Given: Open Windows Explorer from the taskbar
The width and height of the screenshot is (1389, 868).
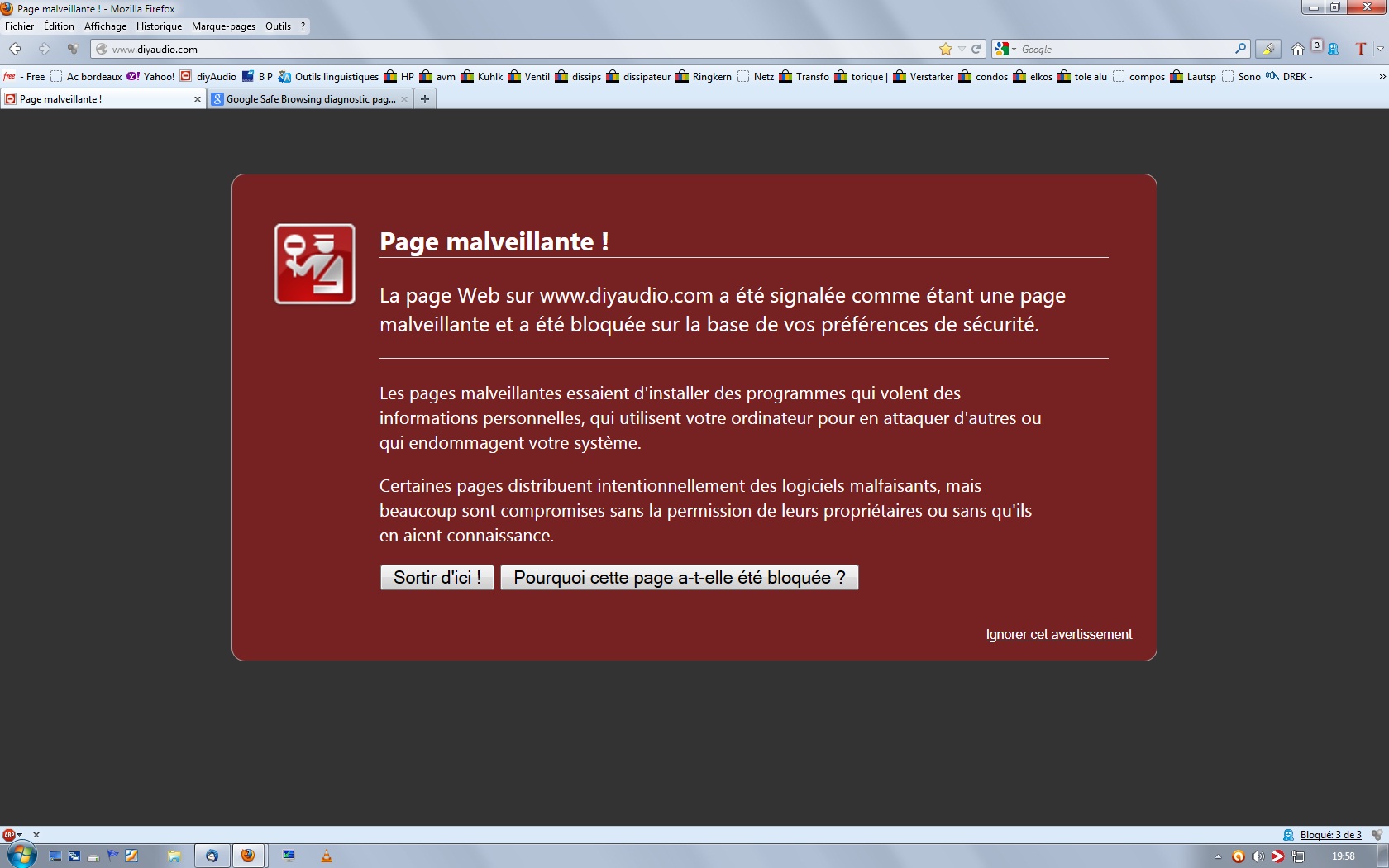Looking at the screenshot, I should tap(174, 856).
